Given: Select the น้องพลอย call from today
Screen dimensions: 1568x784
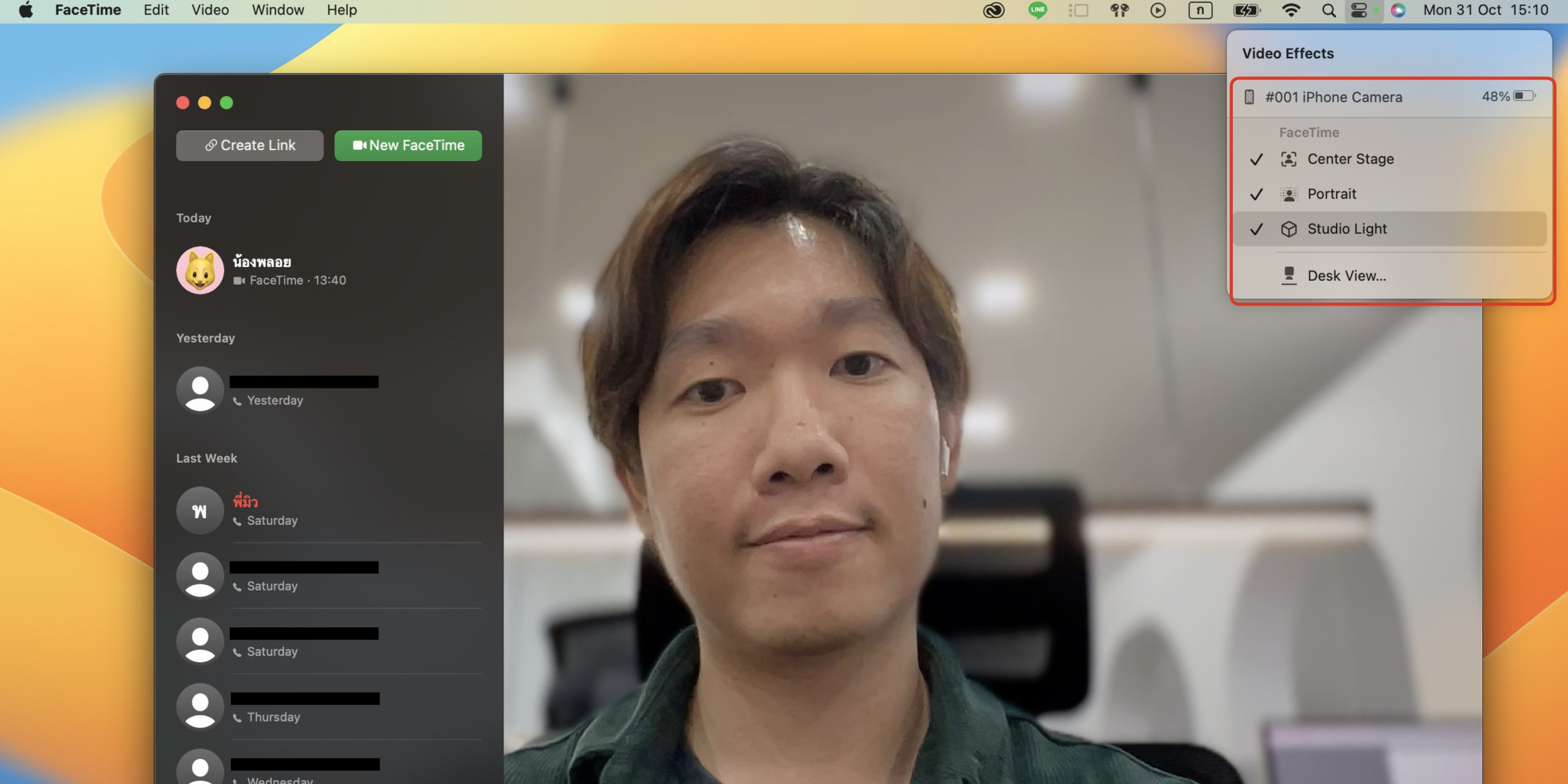Looking at the screenshot, I should pyautogui.click(x=288, y=271).
